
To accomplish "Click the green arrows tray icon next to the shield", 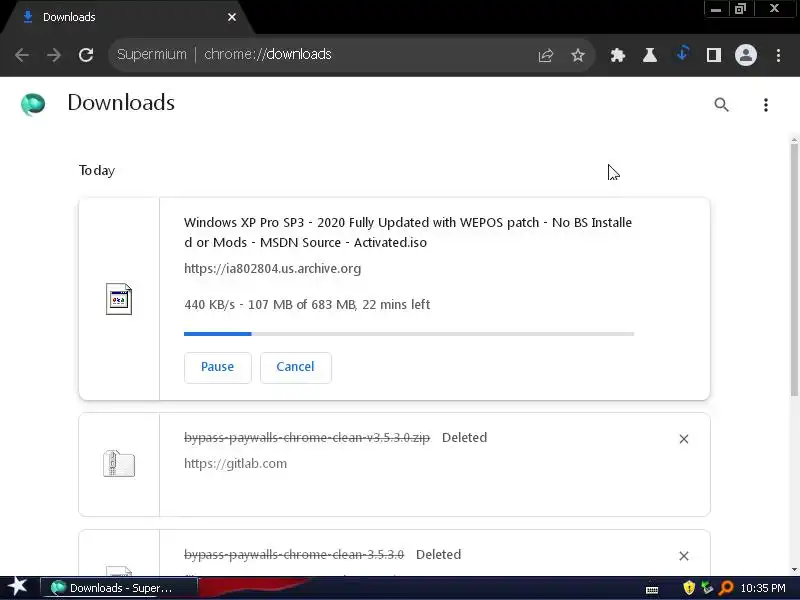I will pos(707,588).
